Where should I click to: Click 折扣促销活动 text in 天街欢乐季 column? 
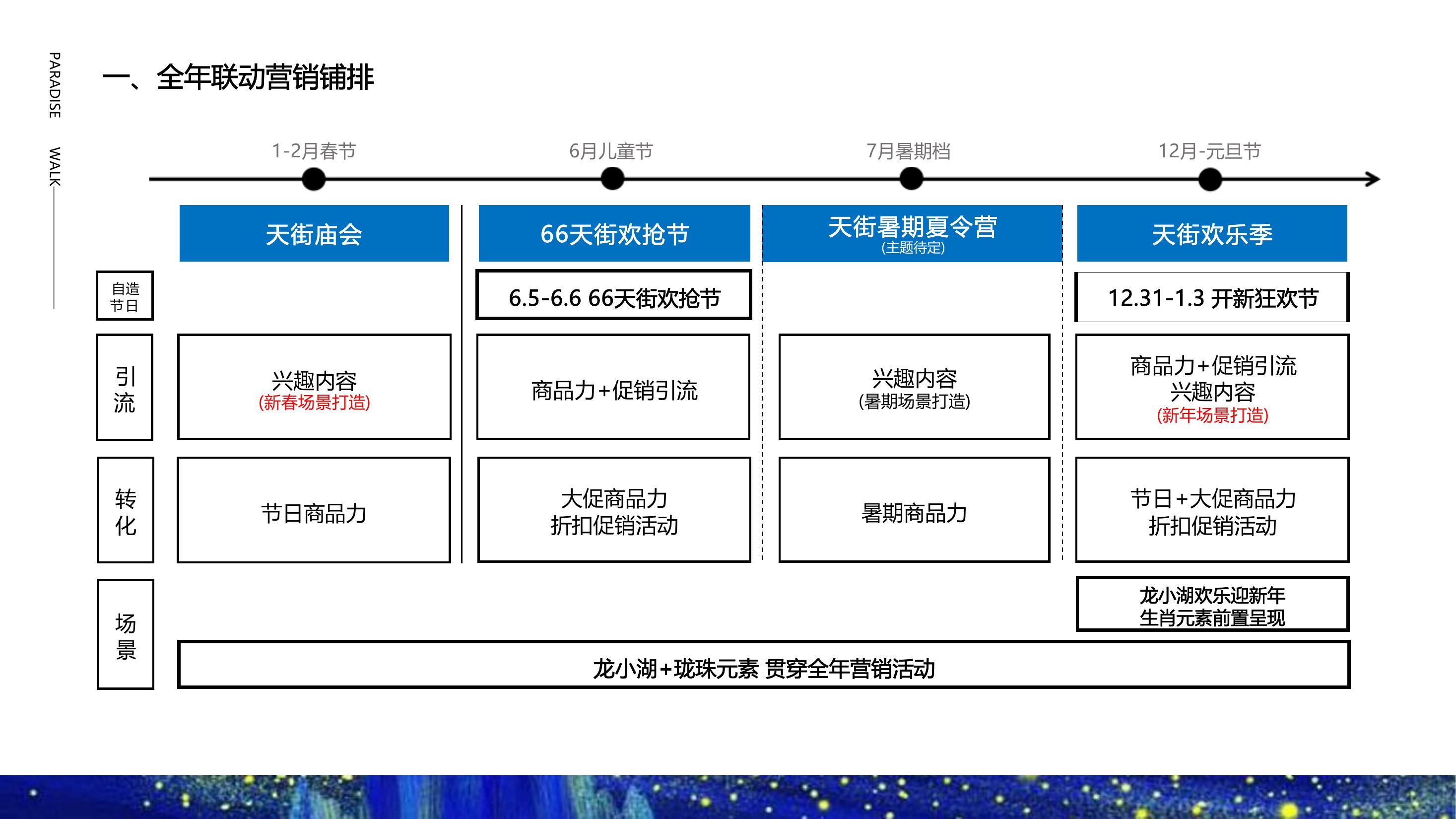[x=1213, y=526]
